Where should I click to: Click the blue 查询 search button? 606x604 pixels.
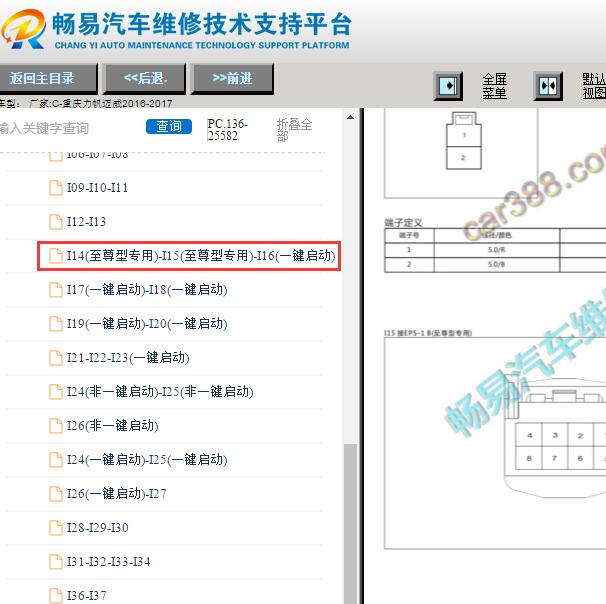tap(169, 126)
